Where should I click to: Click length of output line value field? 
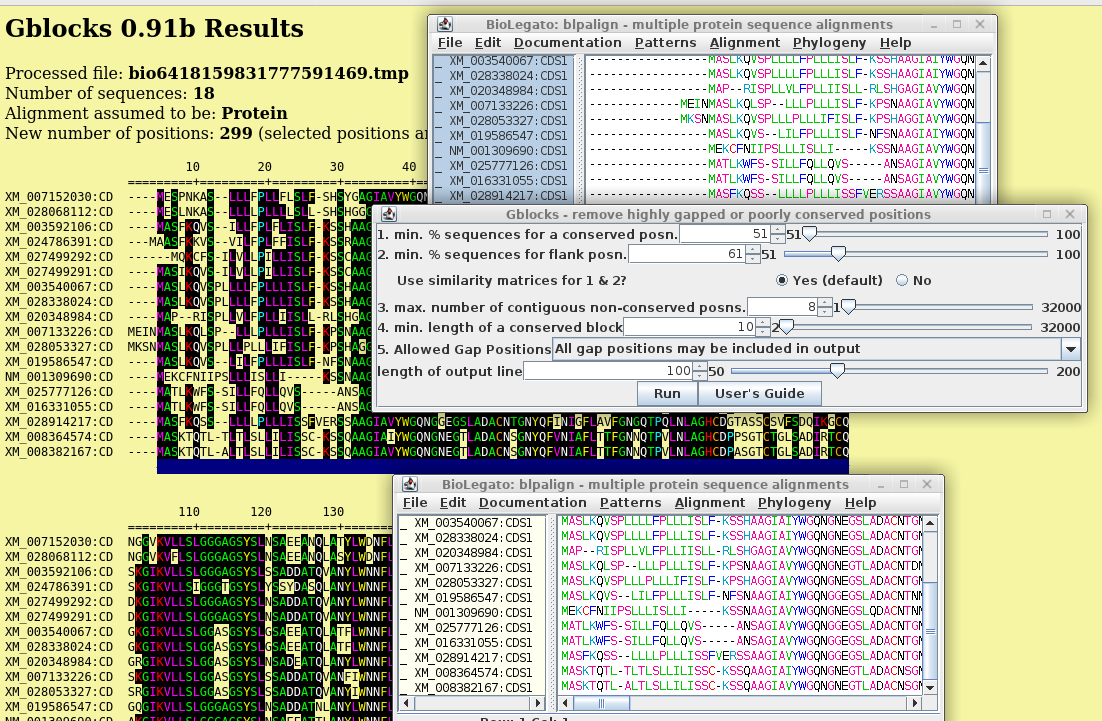pyautogui.click(x=609, y=371)
